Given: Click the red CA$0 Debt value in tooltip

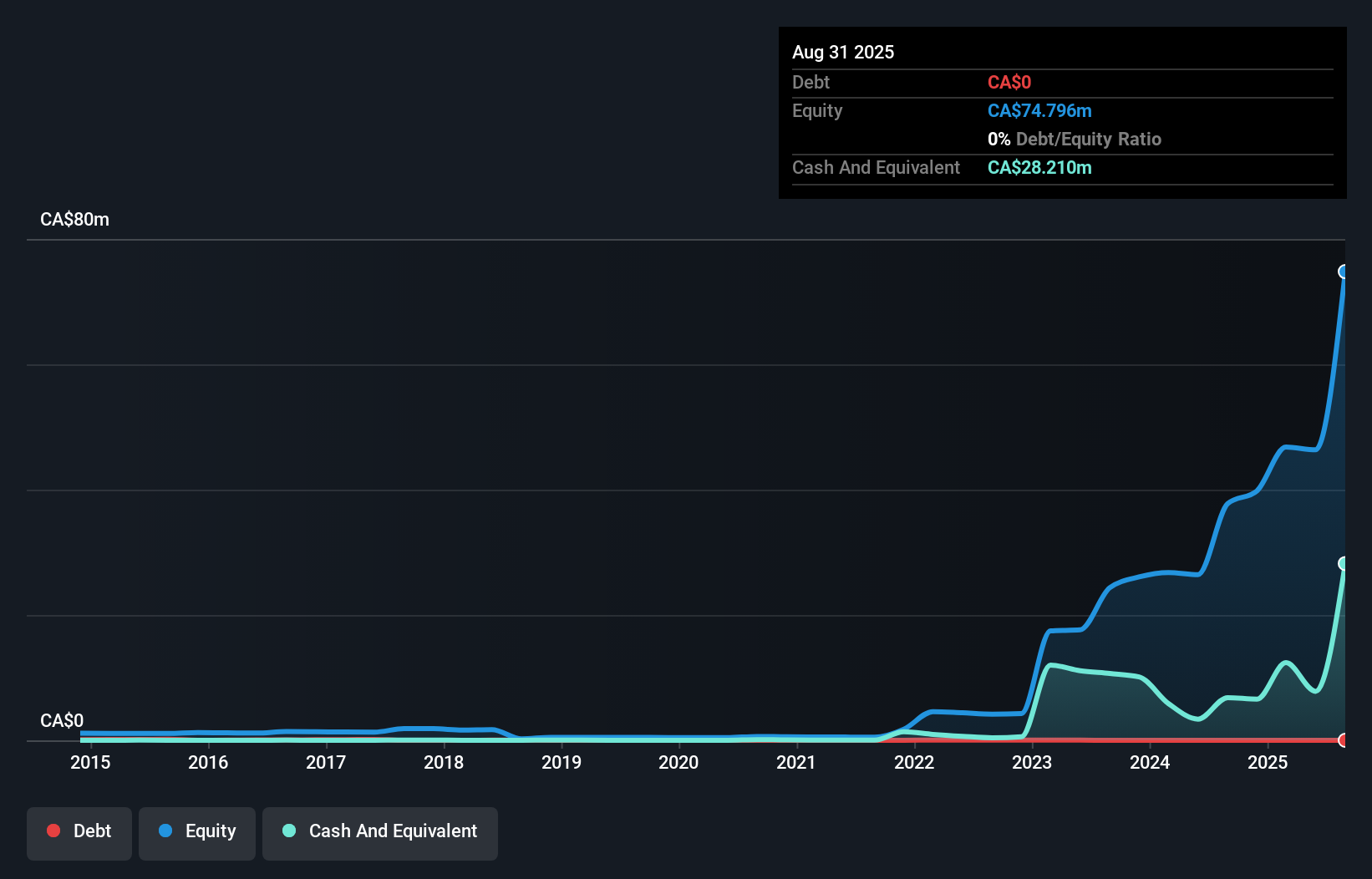Looking at the screenshot, I should click(1009, 82).
